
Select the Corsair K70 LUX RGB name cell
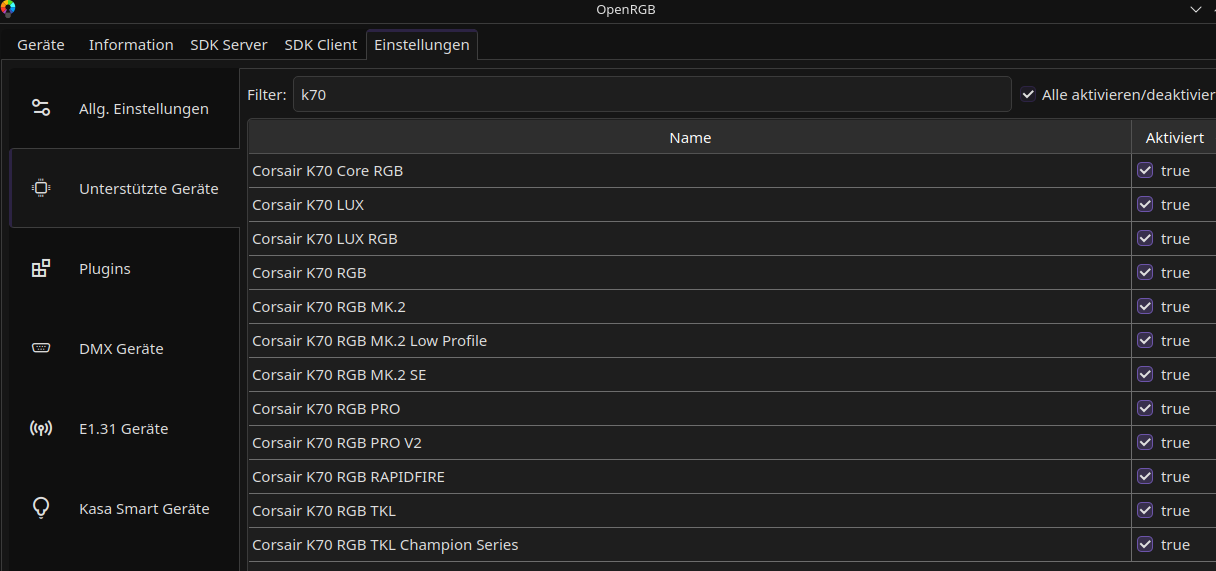(x=690, y=238)
